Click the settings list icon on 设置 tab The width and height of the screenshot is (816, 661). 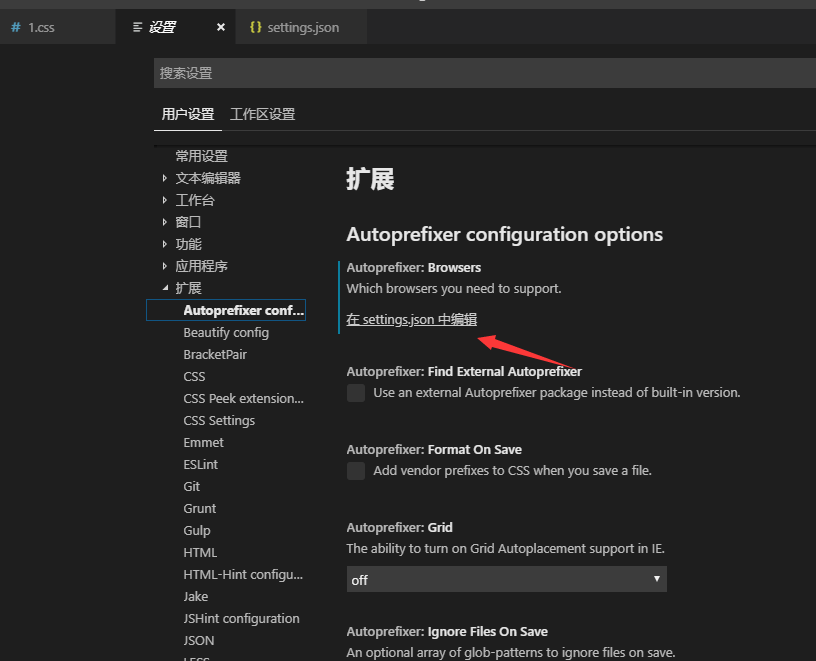tap(137, 27)
